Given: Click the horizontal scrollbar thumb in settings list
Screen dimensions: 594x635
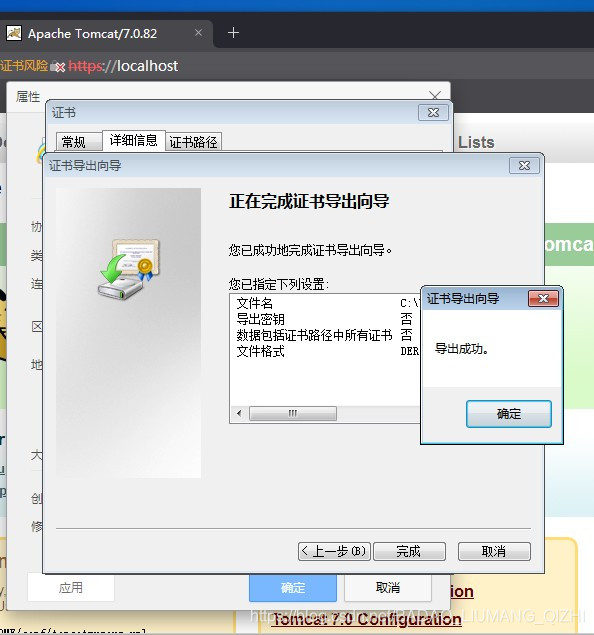Looking at the screenshot, I should coord(293,413).
